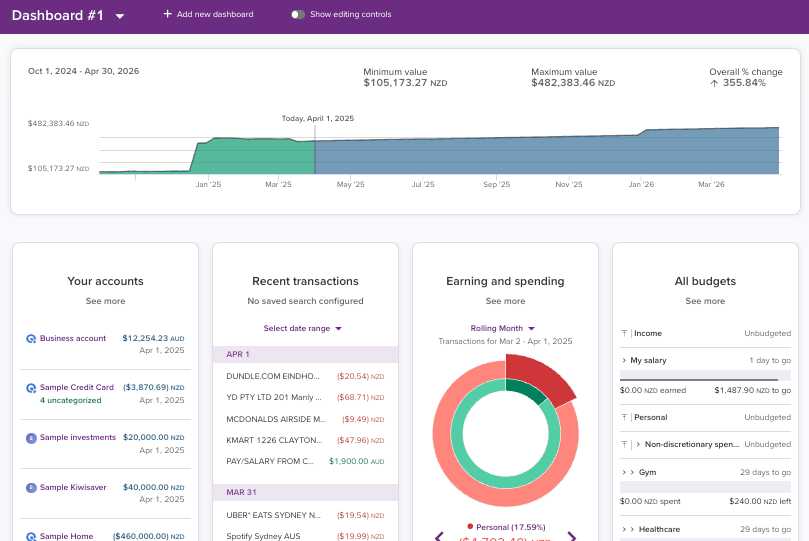
Task: Click the Today, April 1, 2025 chart marker
Action: pos(317,119)
